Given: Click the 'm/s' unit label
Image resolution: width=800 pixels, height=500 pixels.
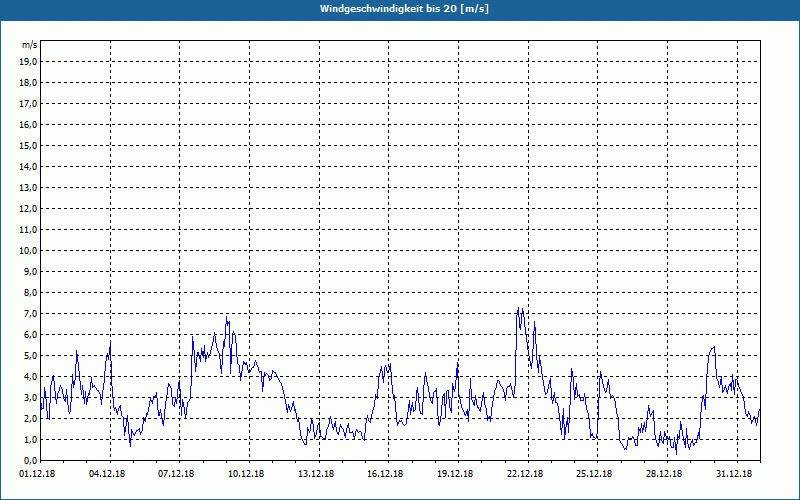Looking at the screenshot, I should point(30,45).
